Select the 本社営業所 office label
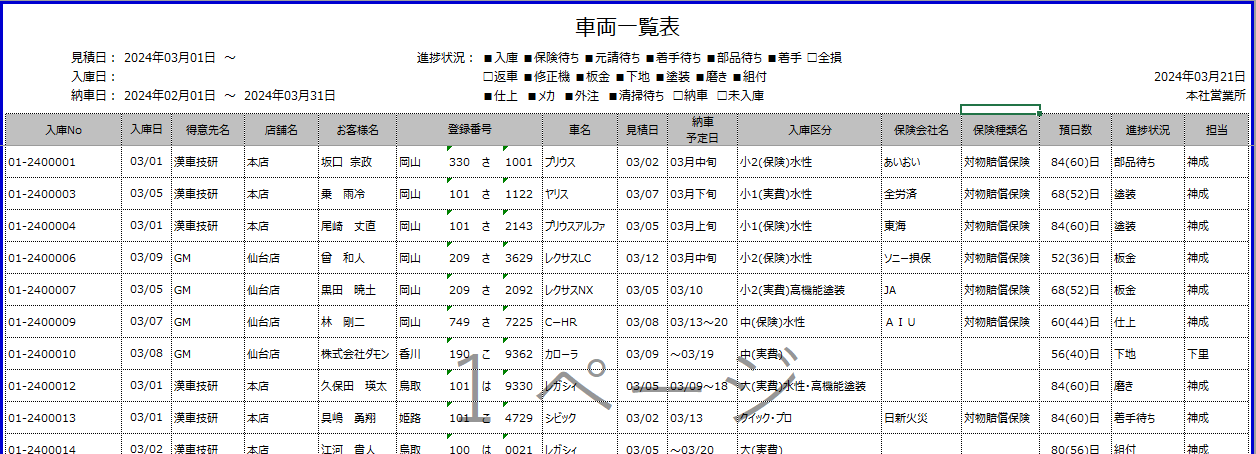Image resolution: width=1256 pixels, height=454 pixels. point(1215,96)
